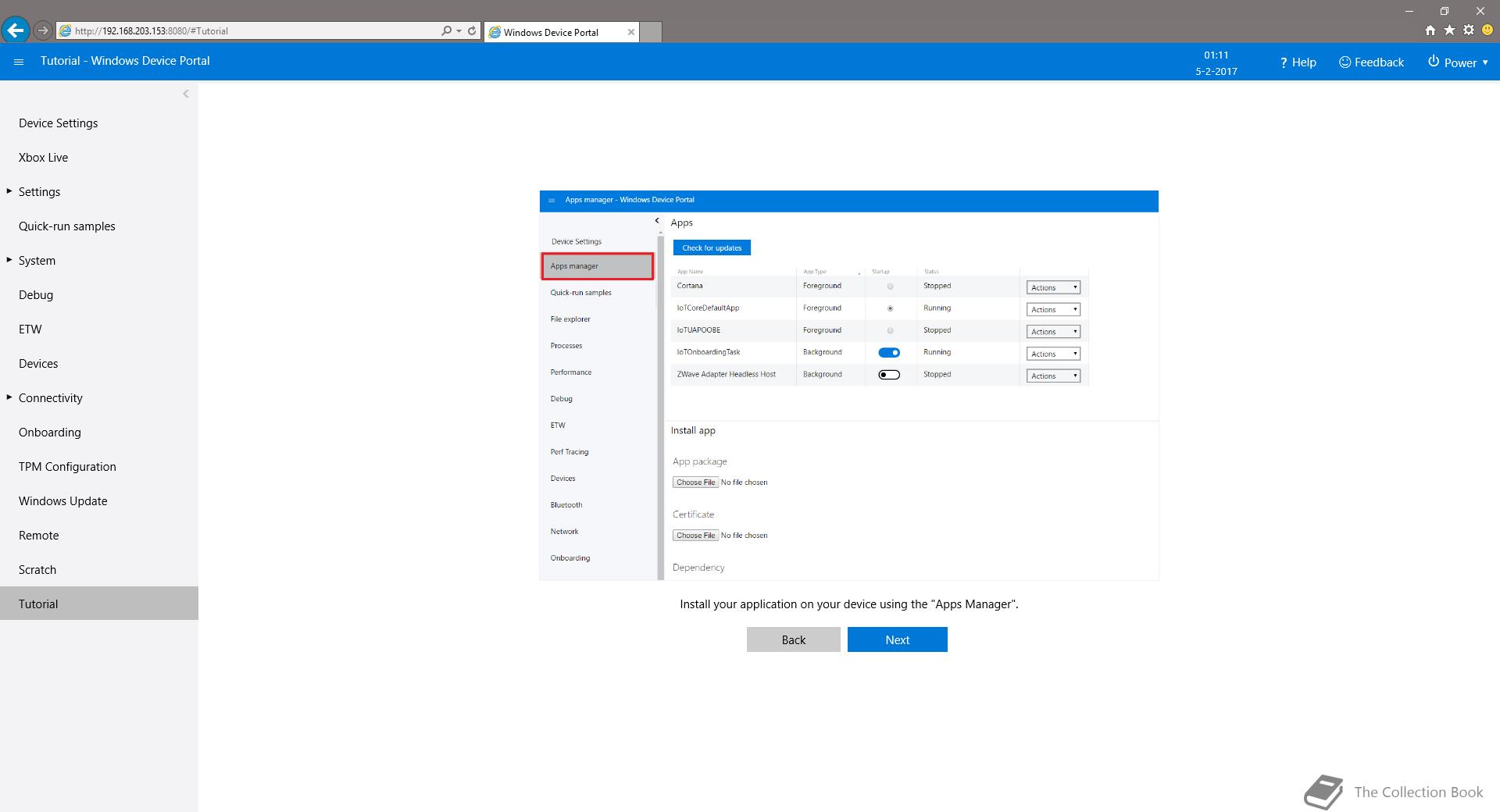Open browser tools gear icon
This screenshot has width=1500, height=812.
(1469, 30)
